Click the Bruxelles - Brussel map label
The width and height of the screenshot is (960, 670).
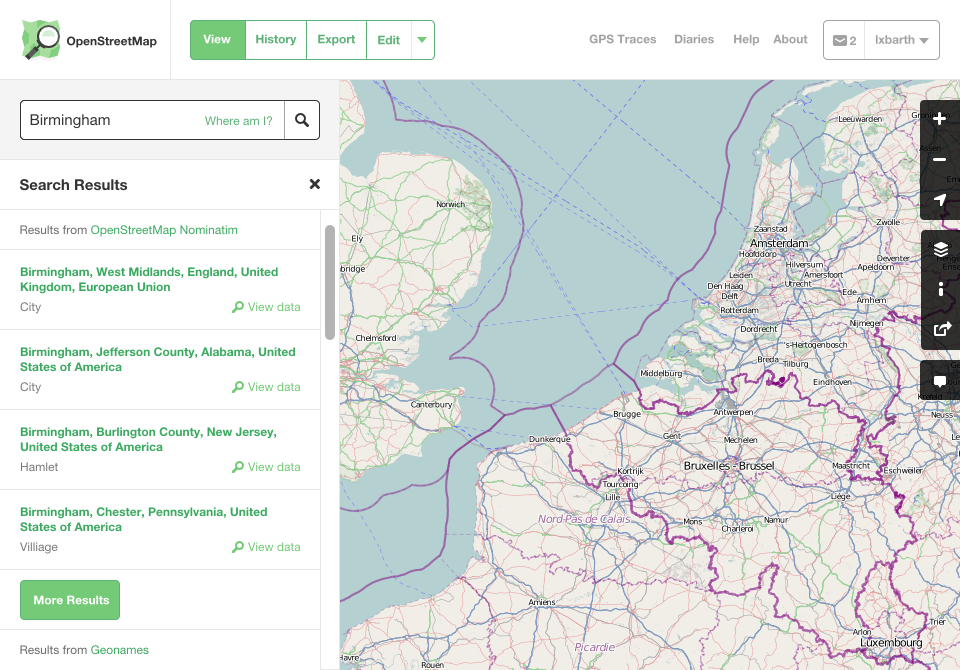click(729, 466)
